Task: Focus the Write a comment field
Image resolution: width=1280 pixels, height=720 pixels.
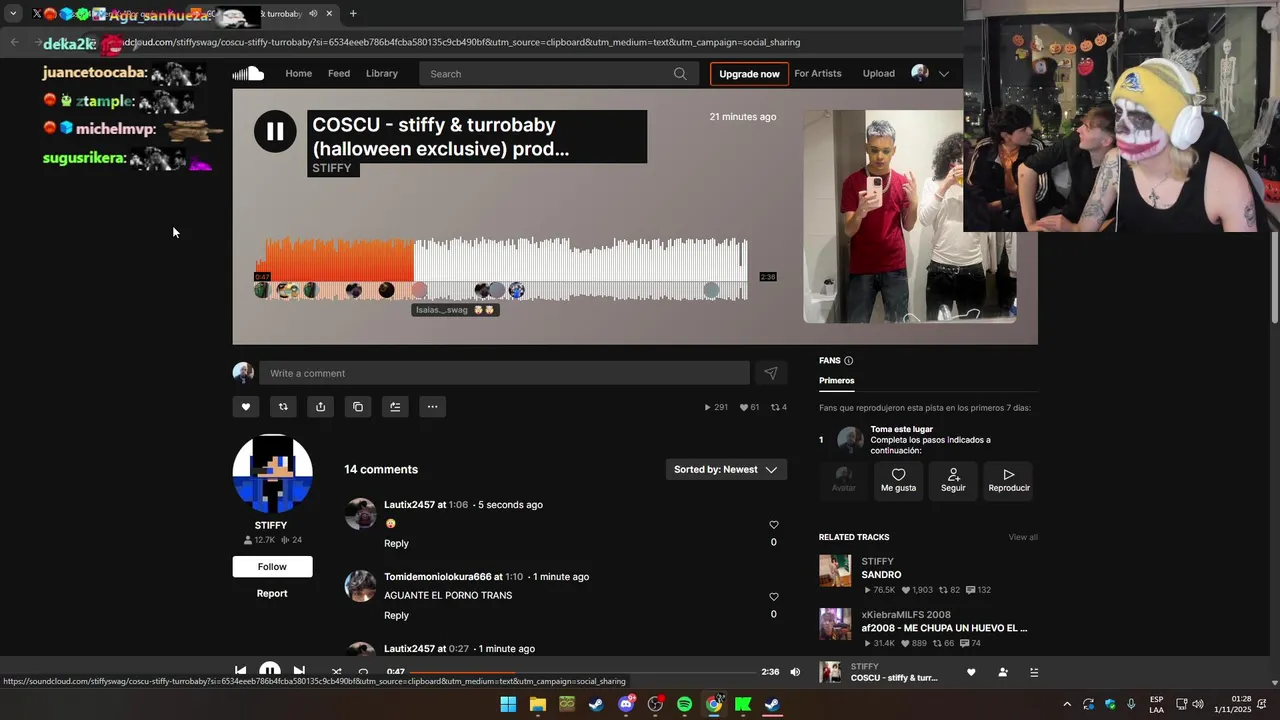Action: click(x=504, y=373)
